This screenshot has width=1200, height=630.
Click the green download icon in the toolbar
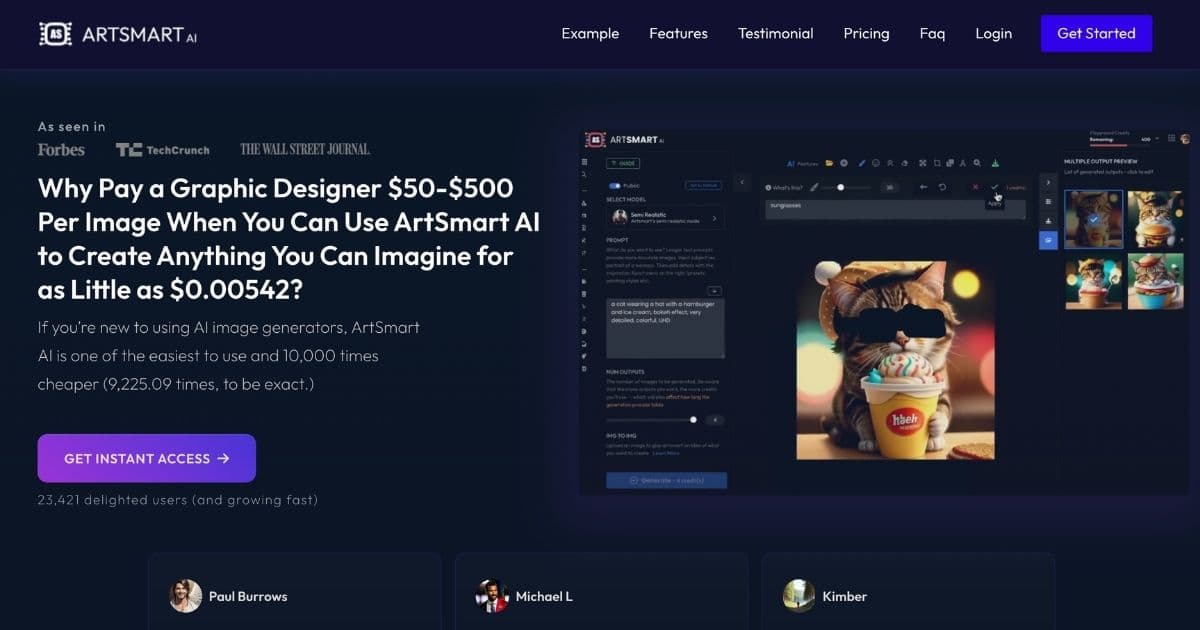(x=995, y=163)
